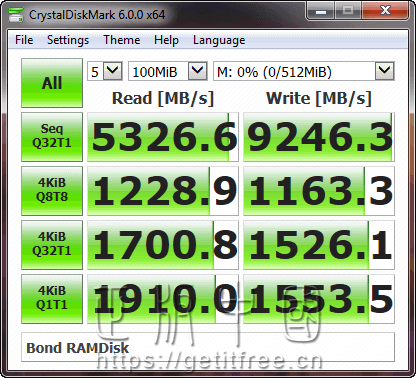Minimize the CrystalDiskMark window
This screenshot has height=378, width=416.
(321, 11)
